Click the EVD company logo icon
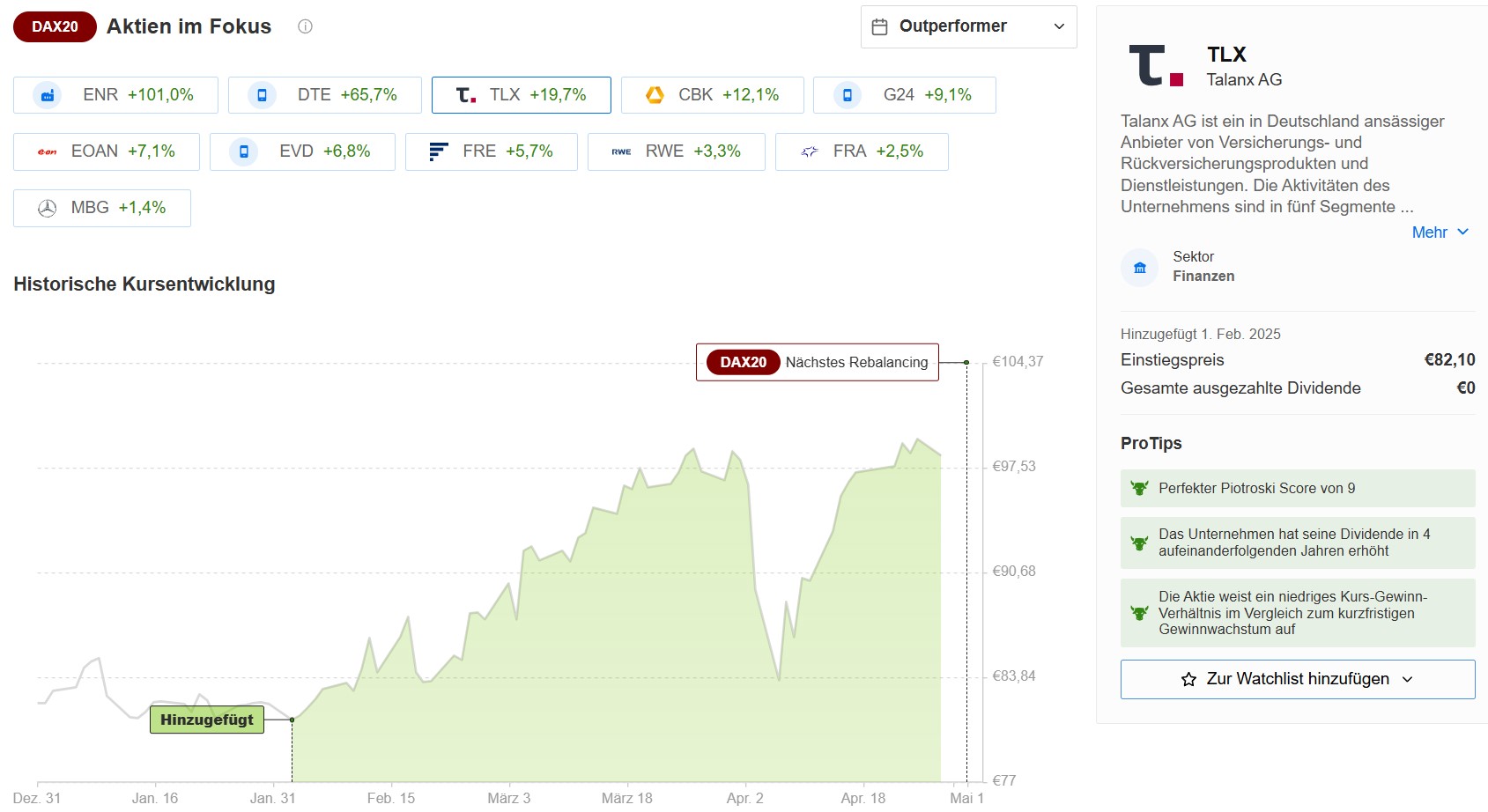This screenshot has width=1488, height=812. 244,151
